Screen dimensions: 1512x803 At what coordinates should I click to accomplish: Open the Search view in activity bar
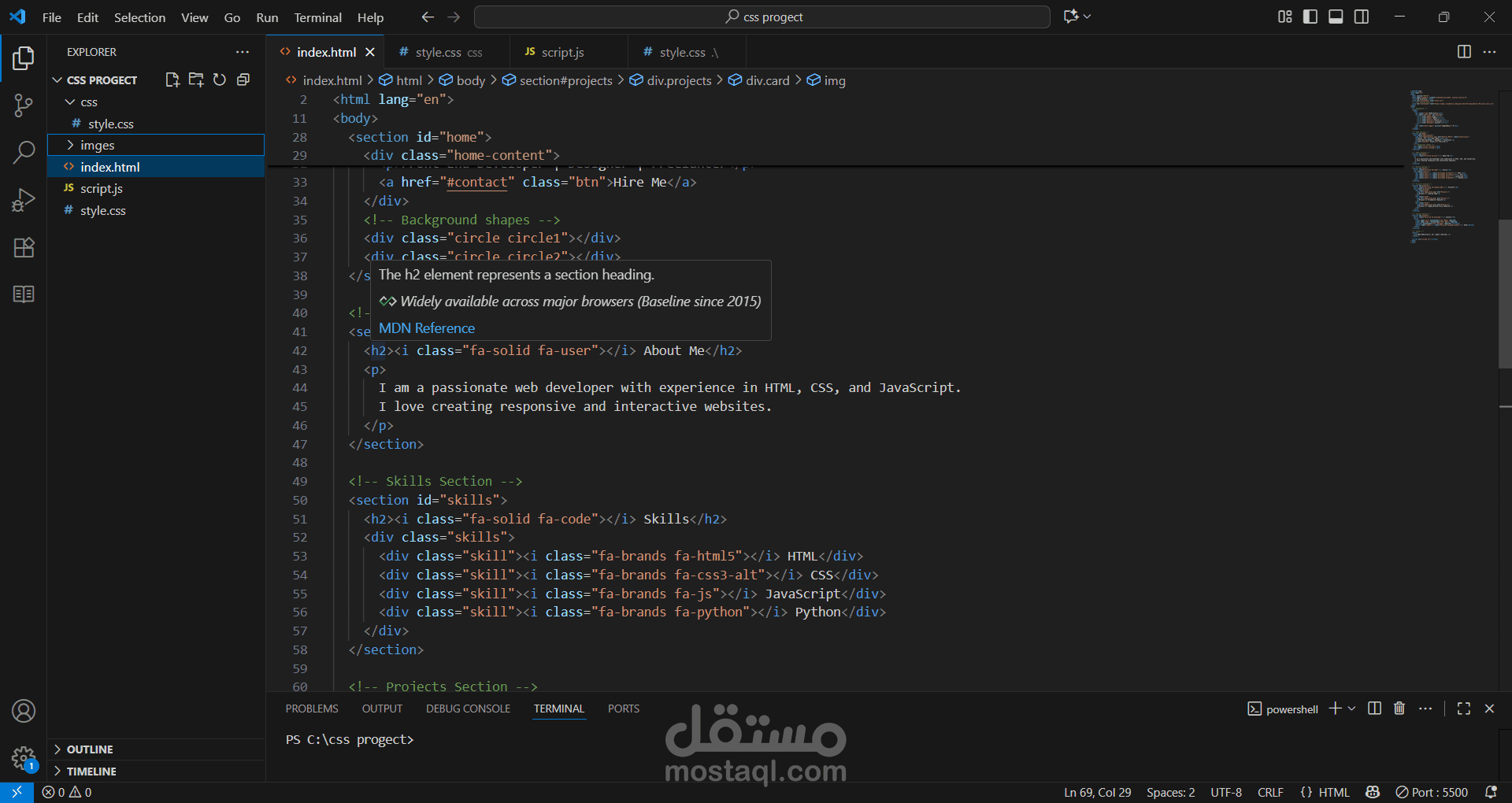tap(24, 152)
